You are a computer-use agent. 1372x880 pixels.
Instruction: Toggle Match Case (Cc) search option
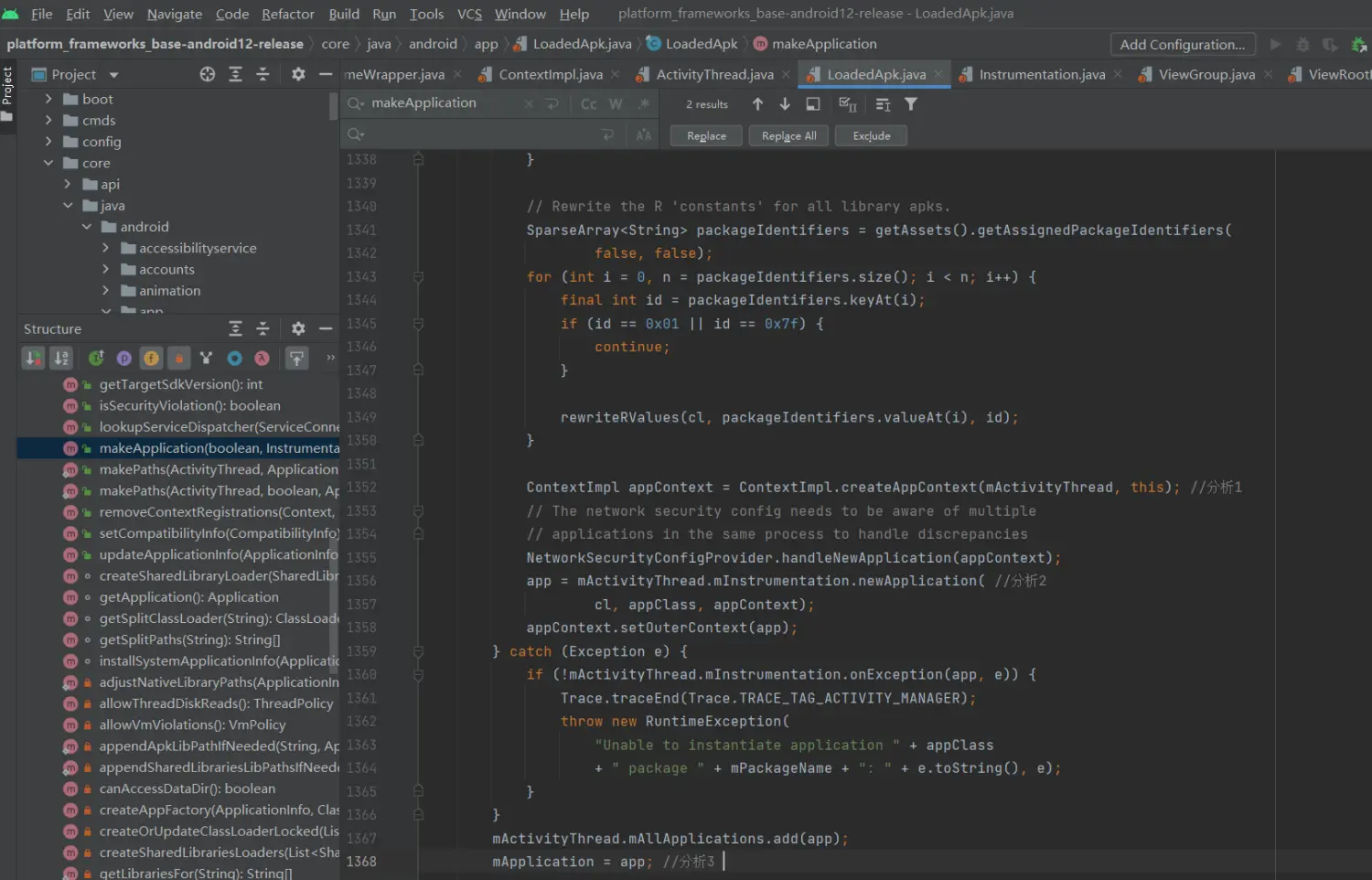(589, 104)
